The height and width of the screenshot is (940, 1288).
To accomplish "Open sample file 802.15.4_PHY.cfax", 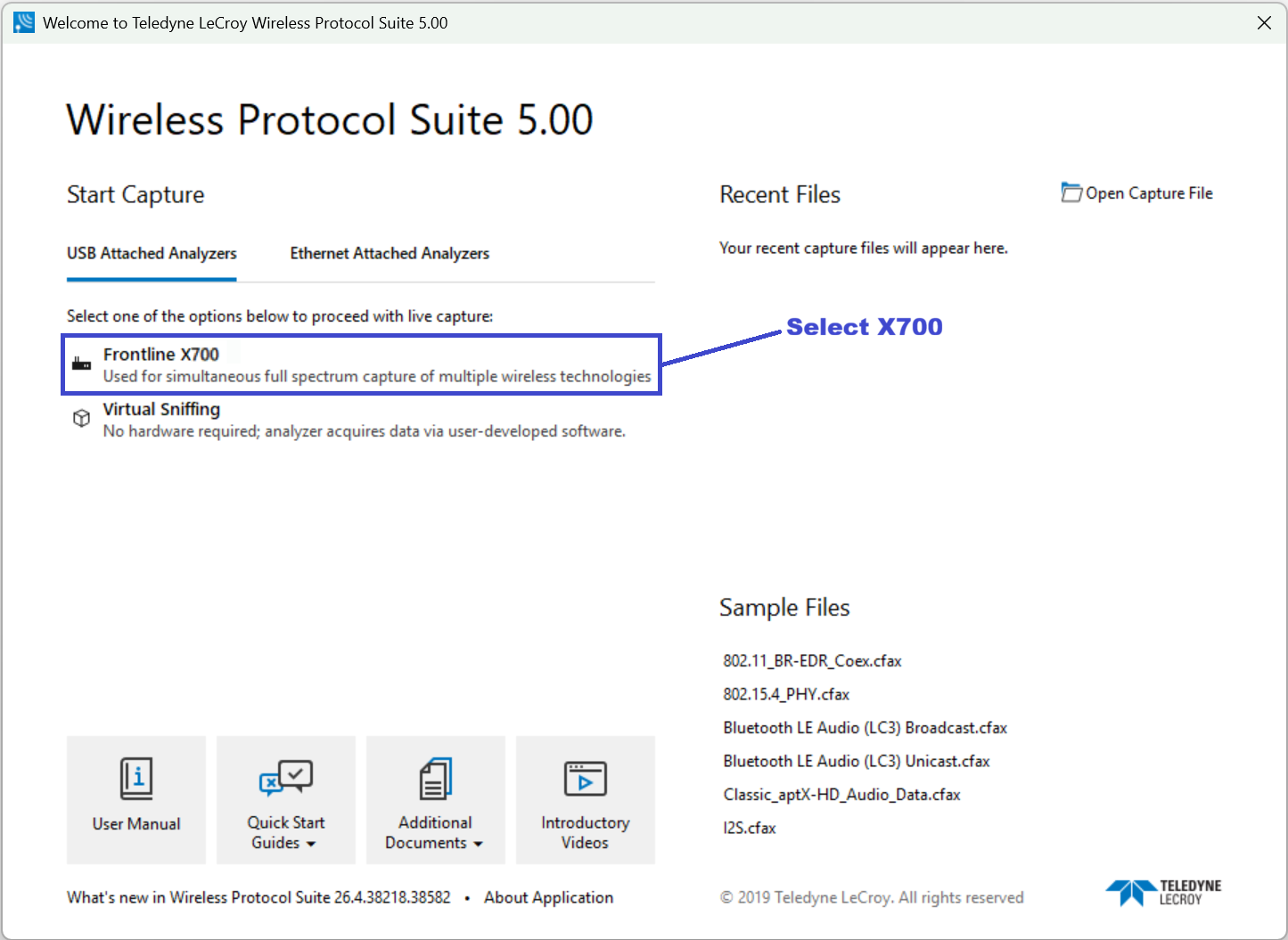I will click(x=786, y=694).
